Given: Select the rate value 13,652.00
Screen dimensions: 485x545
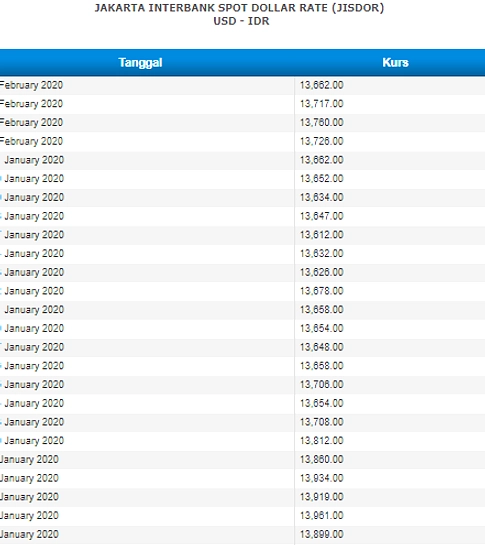Looking at the screenshot, I should [322, 179].
